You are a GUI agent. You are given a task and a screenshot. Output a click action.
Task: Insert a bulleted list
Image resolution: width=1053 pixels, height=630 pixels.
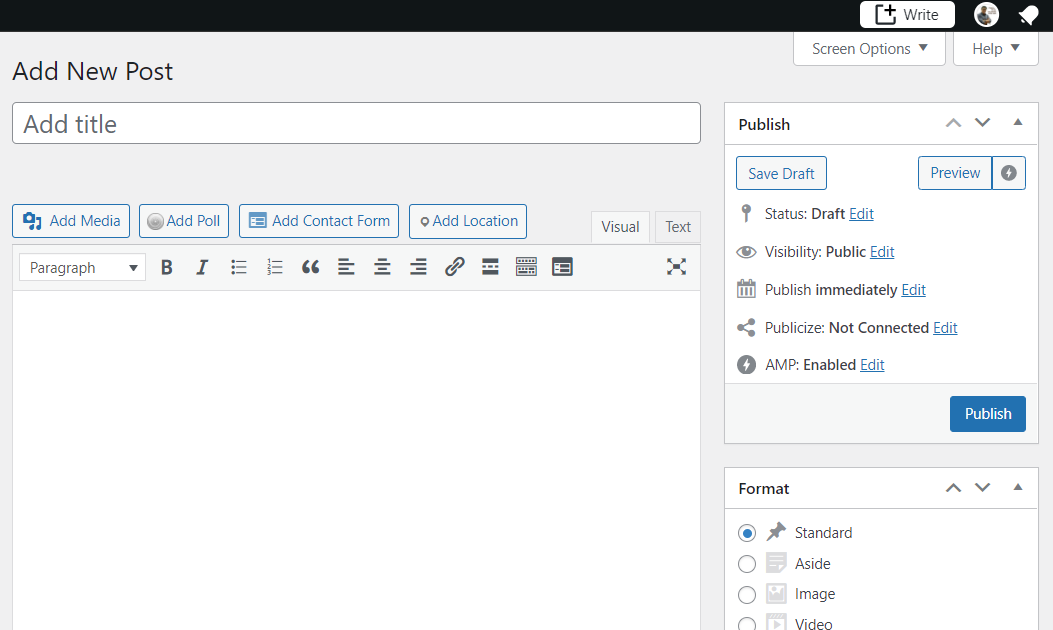238,266
